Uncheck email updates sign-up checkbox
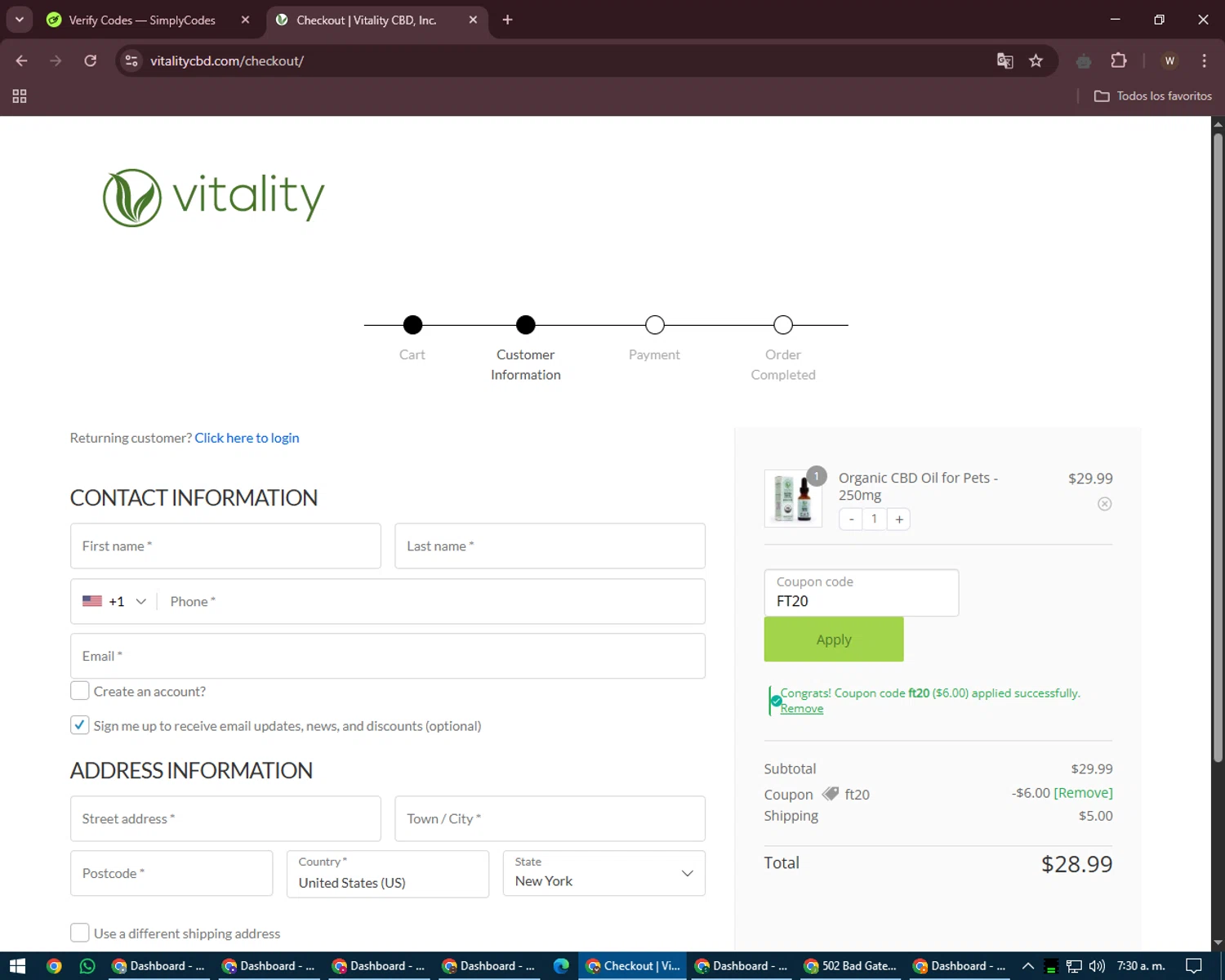1225x980 pixels. 80,725
